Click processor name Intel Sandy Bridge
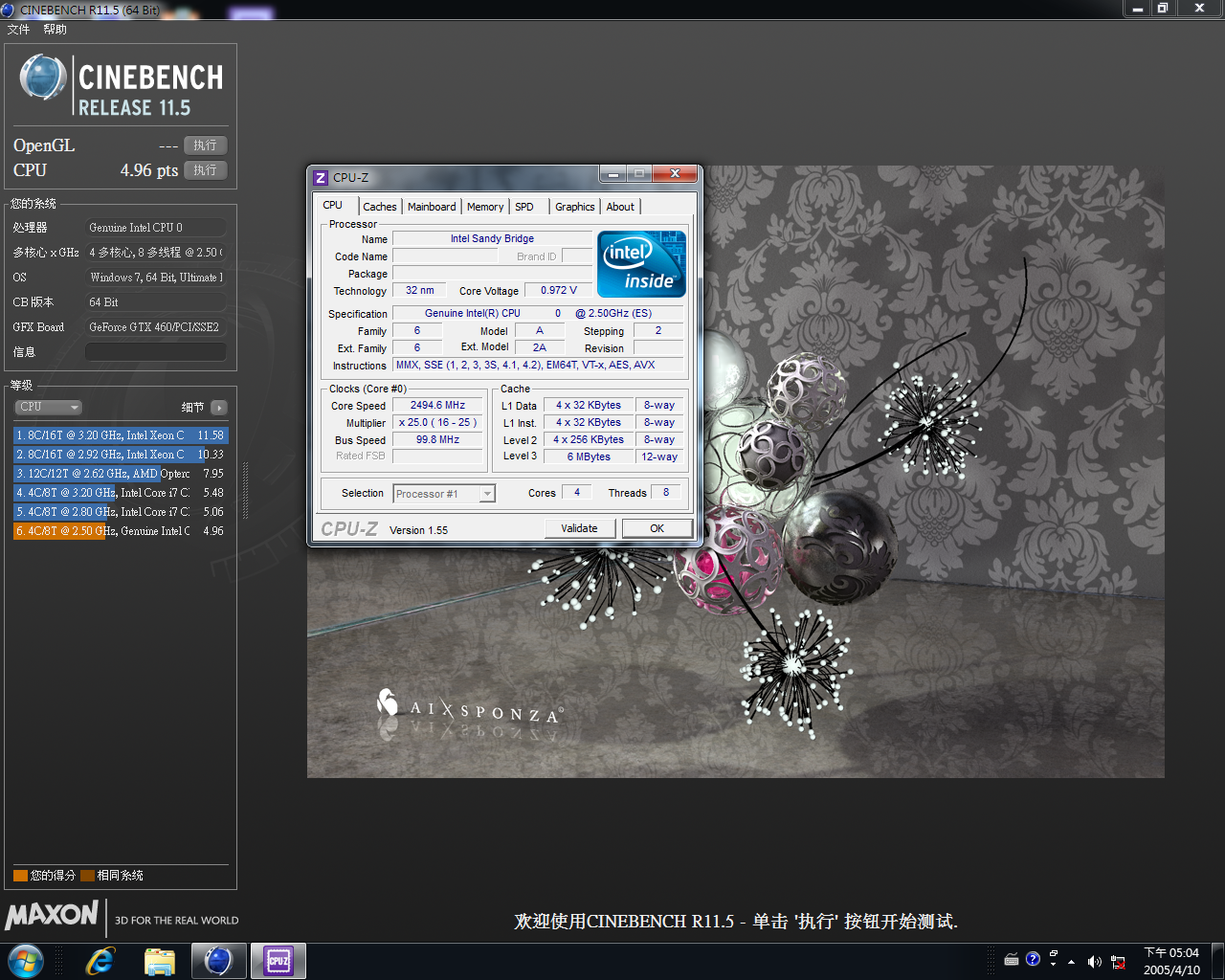Screen dimensions: 1225x980 [x=492, y=239]
